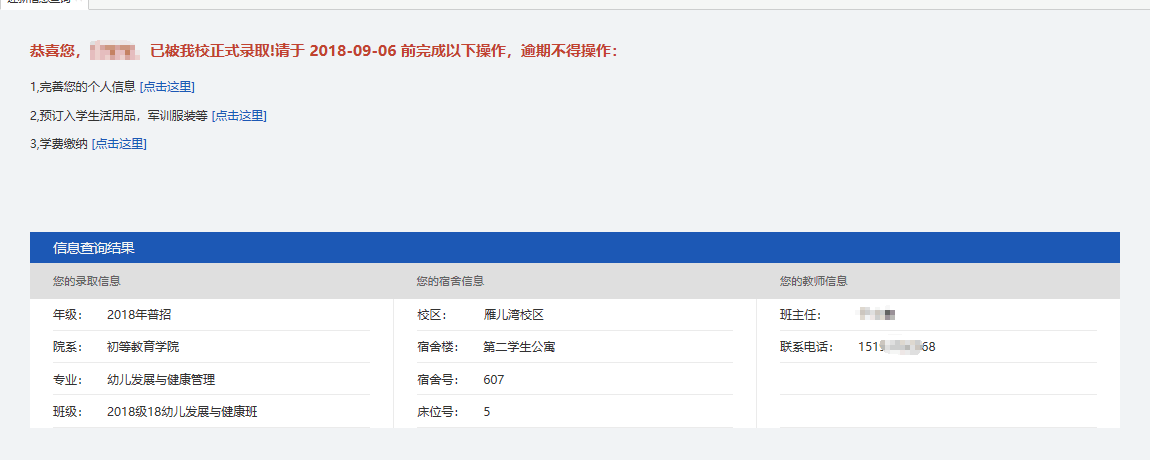1150x460 pixels.
Task: Select the 您的录取信息 column header
Action: (88, 282)
